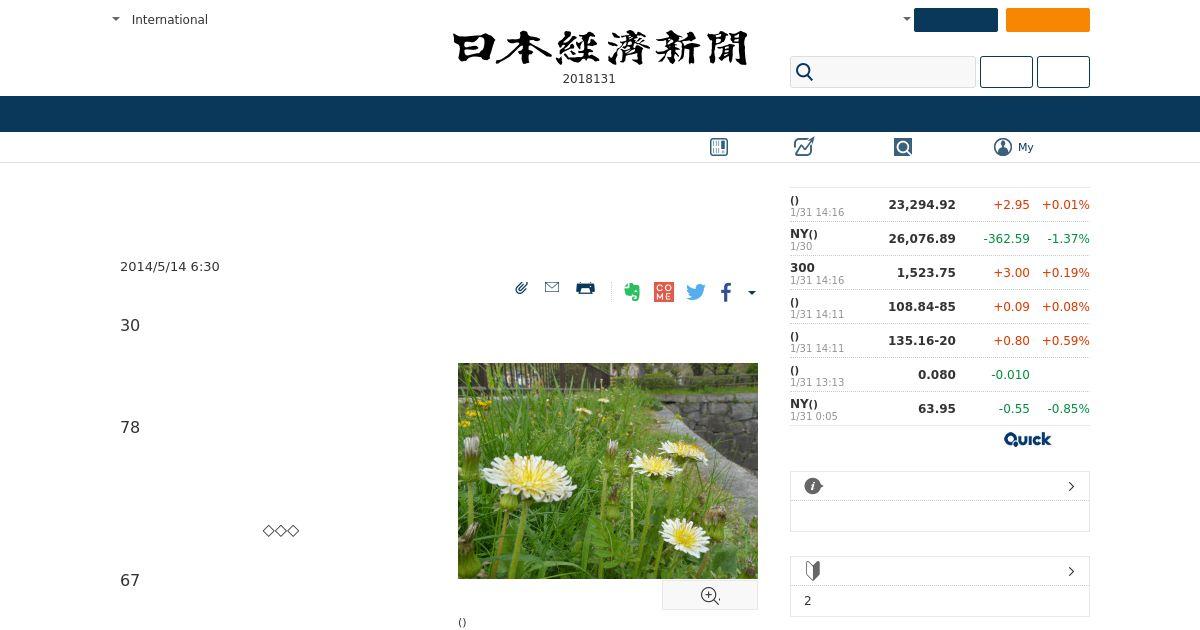Open the article search square icon

903,147
